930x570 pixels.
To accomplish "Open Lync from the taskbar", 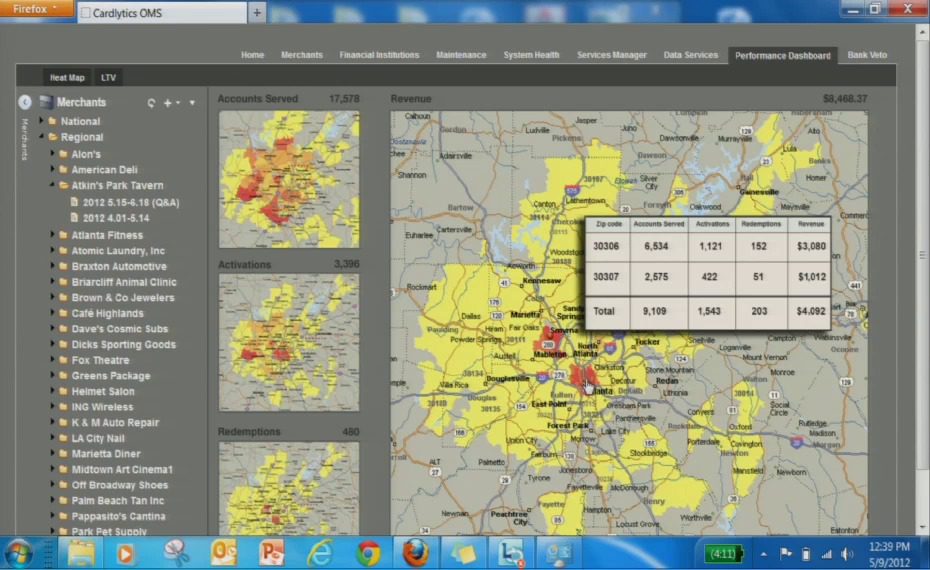I will [511, 554].
